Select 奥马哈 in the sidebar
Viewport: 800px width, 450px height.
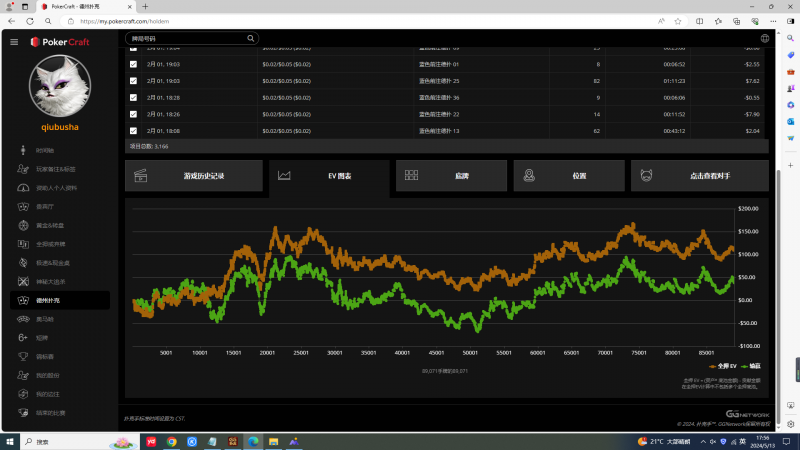pos(45,319)
